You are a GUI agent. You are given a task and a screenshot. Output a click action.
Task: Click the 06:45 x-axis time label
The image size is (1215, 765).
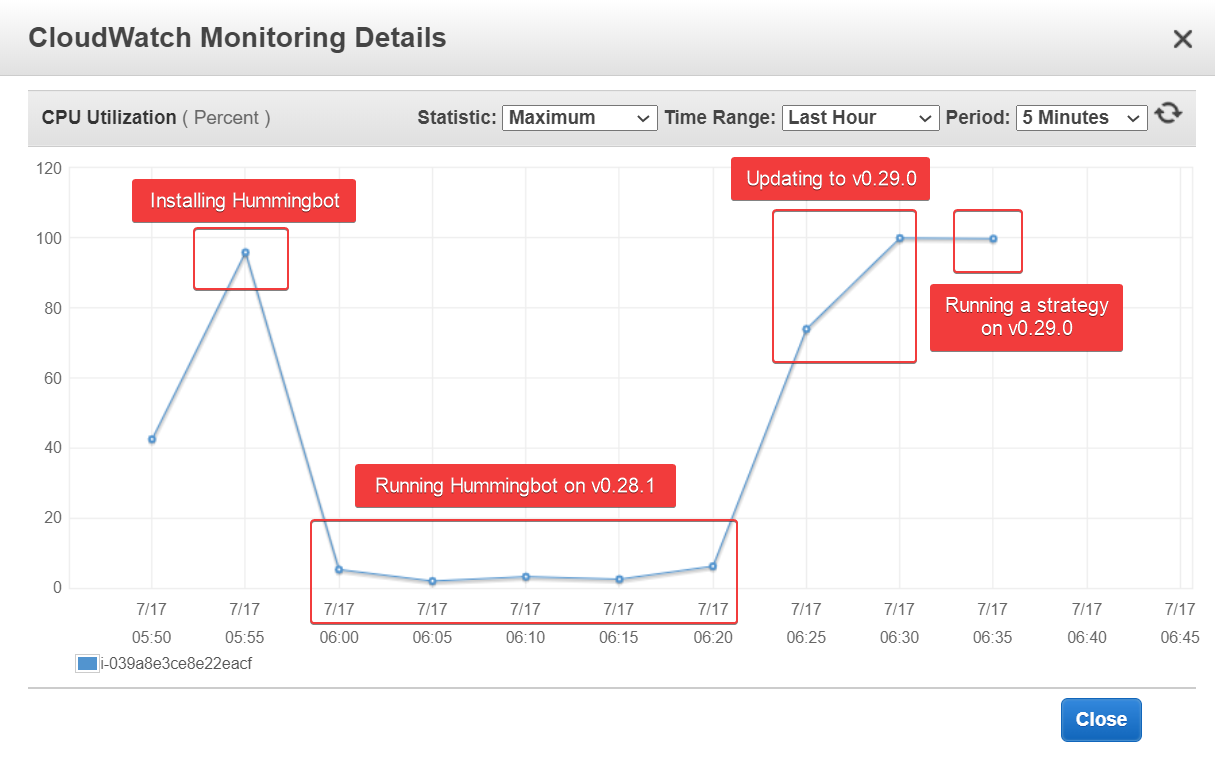coord(1180,637)
